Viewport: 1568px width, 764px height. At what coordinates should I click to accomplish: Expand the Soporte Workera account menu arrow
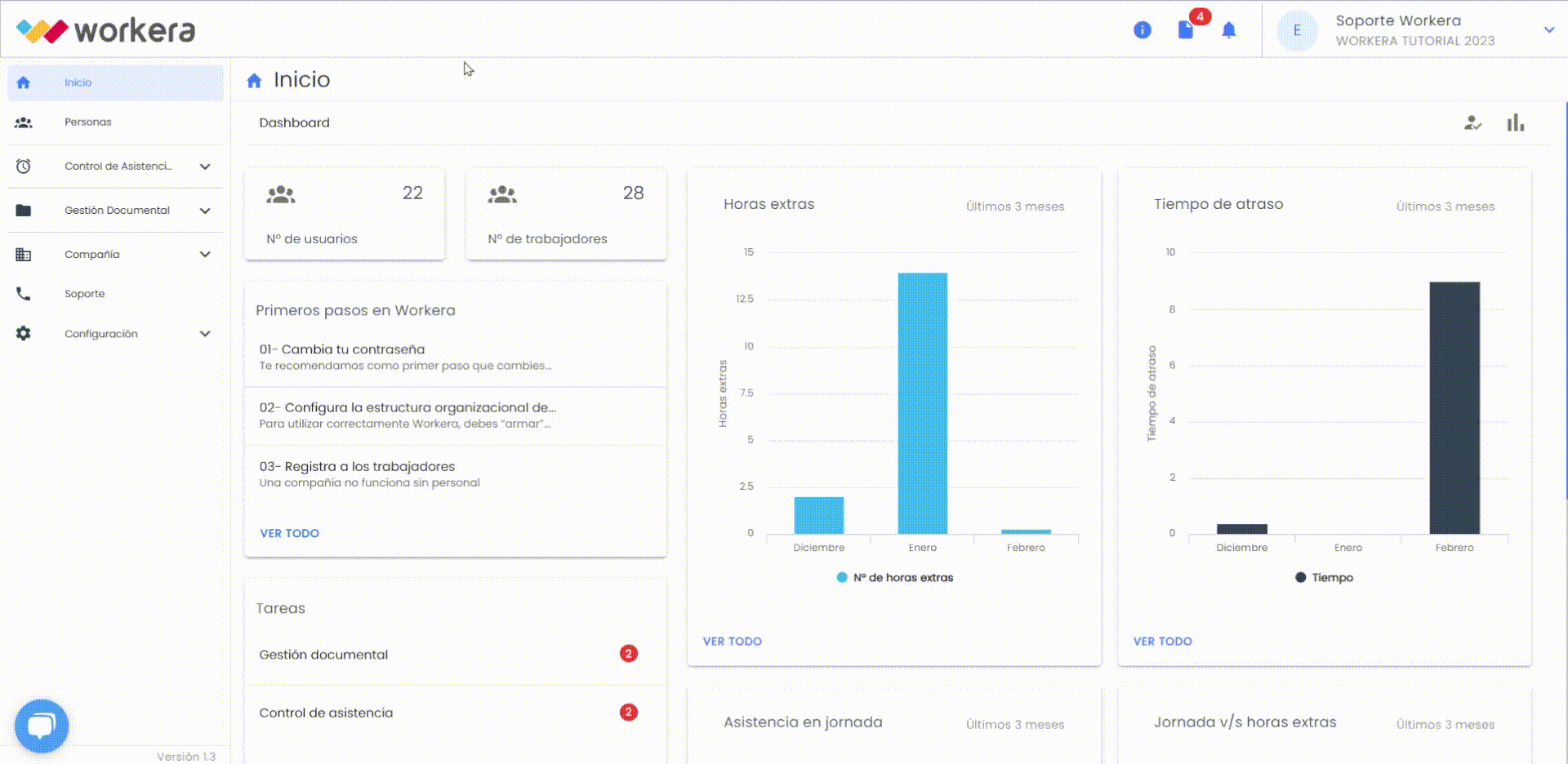pyautogui.click(x=1549, y=30)
